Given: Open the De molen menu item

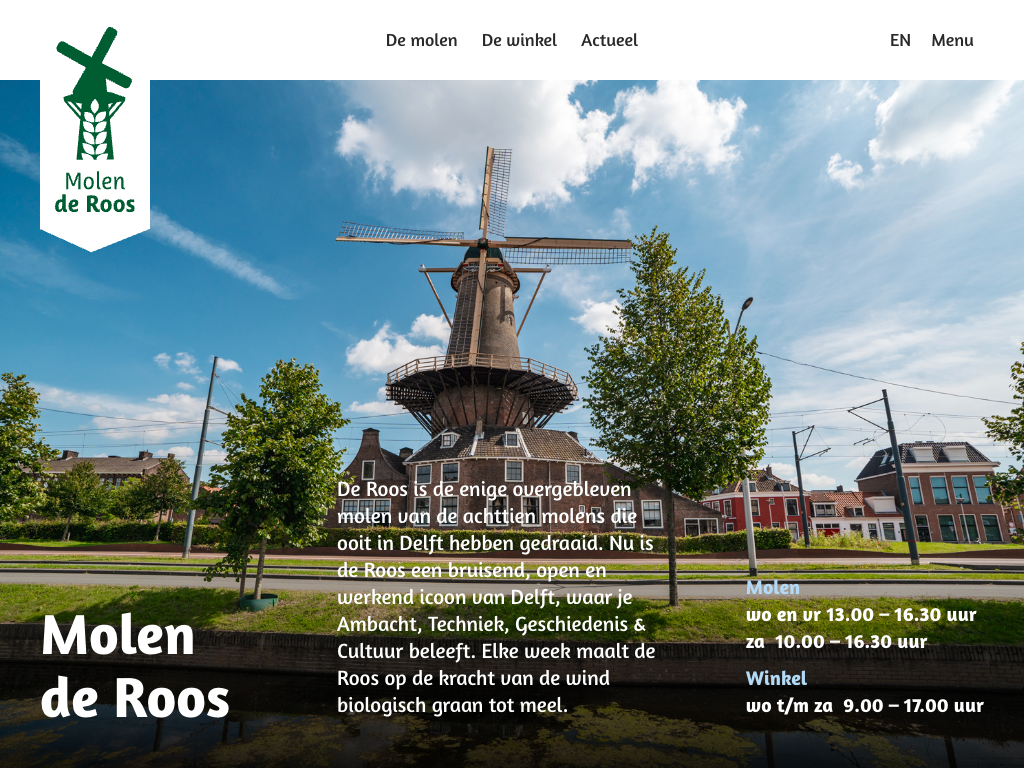Looking at the screenshot, I should click(x=421, y=40).
